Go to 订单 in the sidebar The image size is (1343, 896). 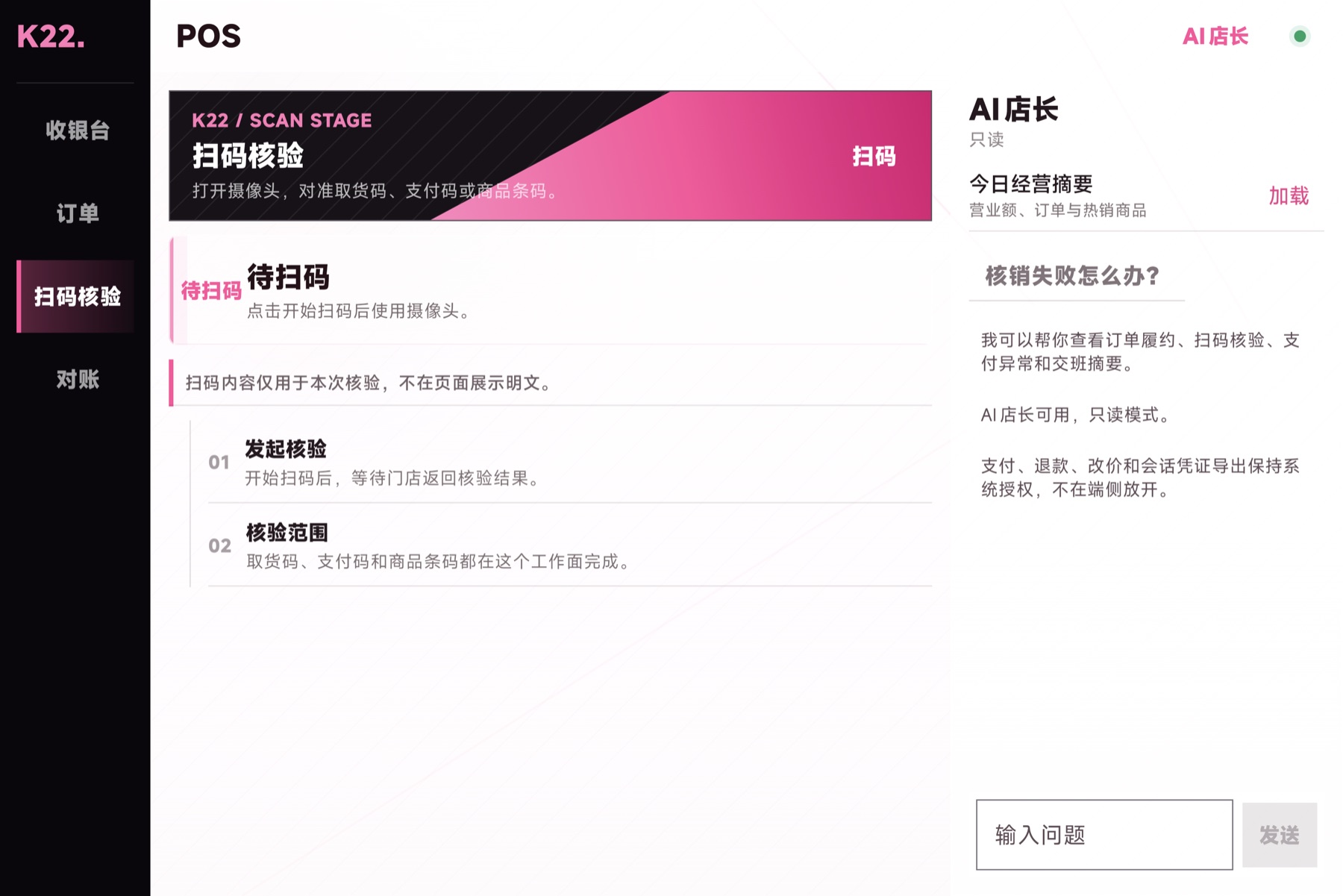coord(77,213)
